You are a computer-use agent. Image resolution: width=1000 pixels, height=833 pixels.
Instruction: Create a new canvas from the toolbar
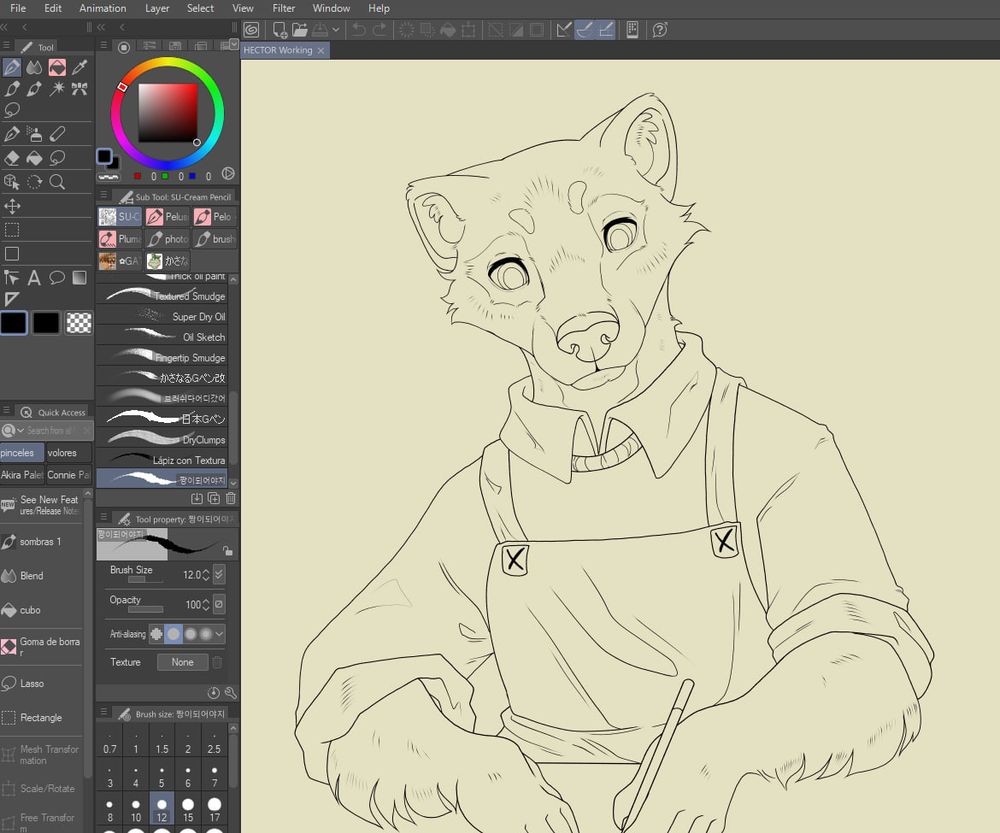[x=279, y=30]
